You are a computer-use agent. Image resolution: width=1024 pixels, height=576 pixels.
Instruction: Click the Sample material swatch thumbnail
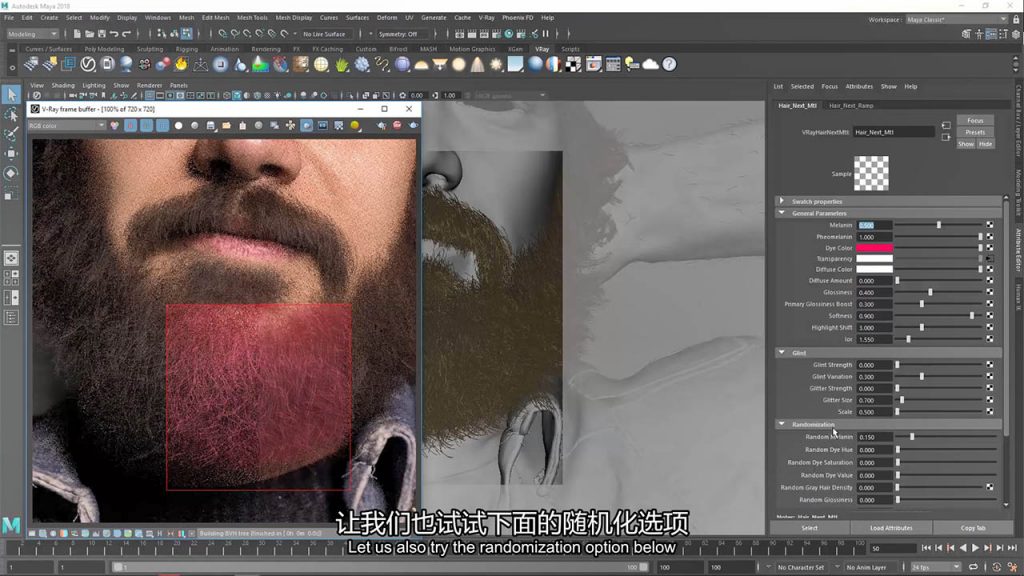871,173
